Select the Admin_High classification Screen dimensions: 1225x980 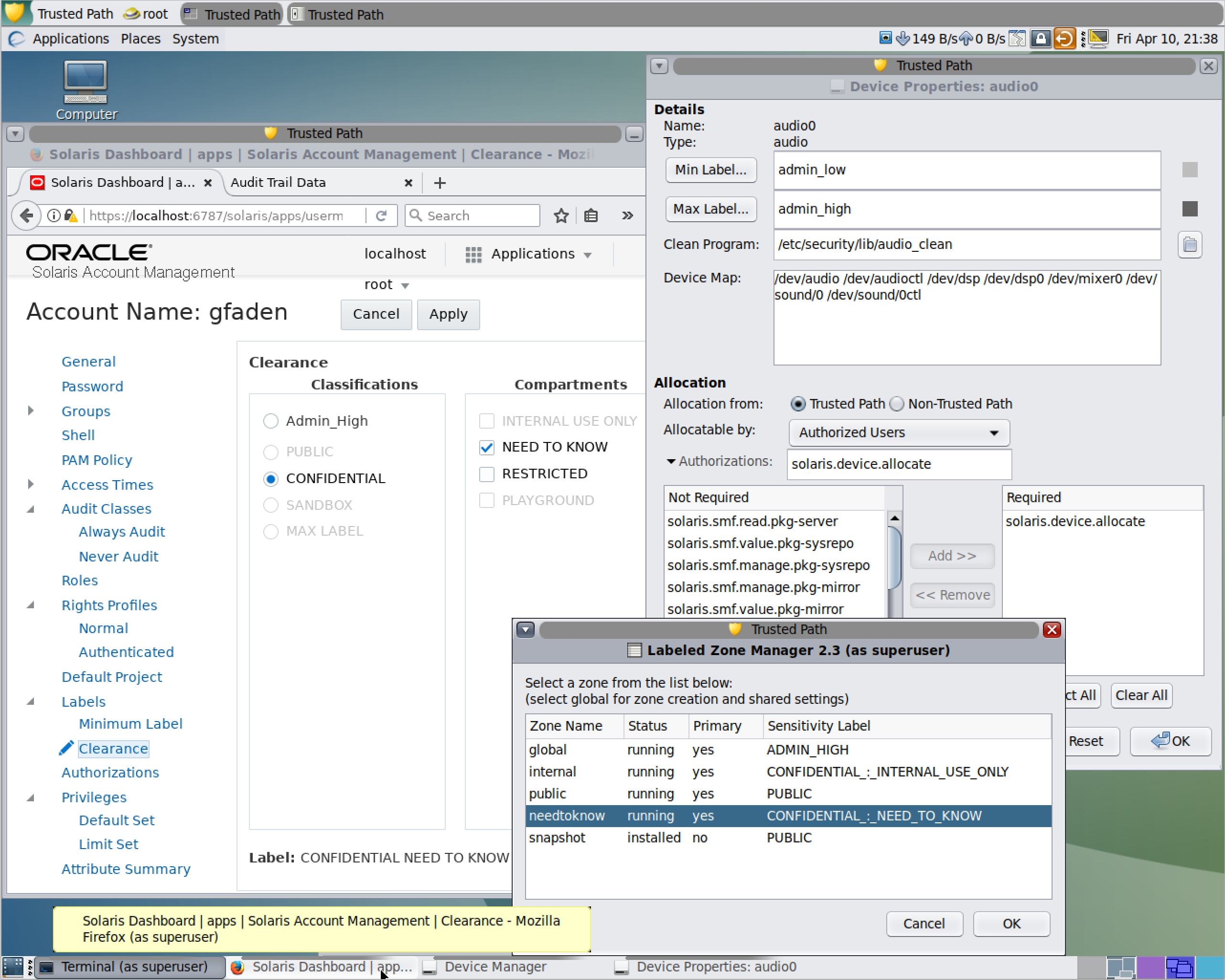pos(270,421)
